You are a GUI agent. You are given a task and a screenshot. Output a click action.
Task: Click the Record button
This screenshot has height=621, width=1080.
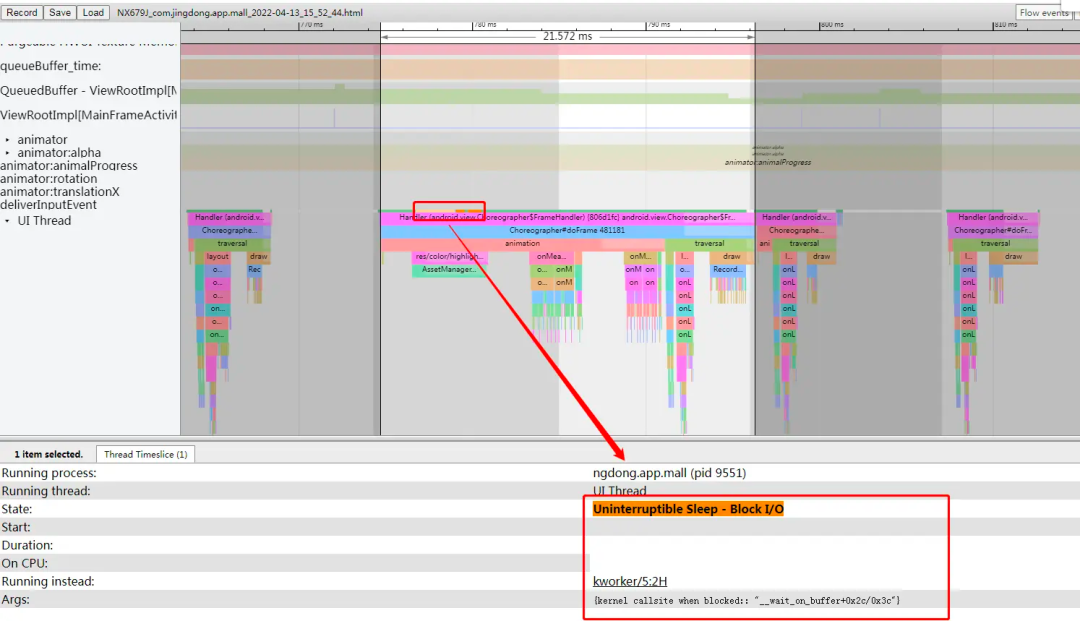tap(21, 12)
